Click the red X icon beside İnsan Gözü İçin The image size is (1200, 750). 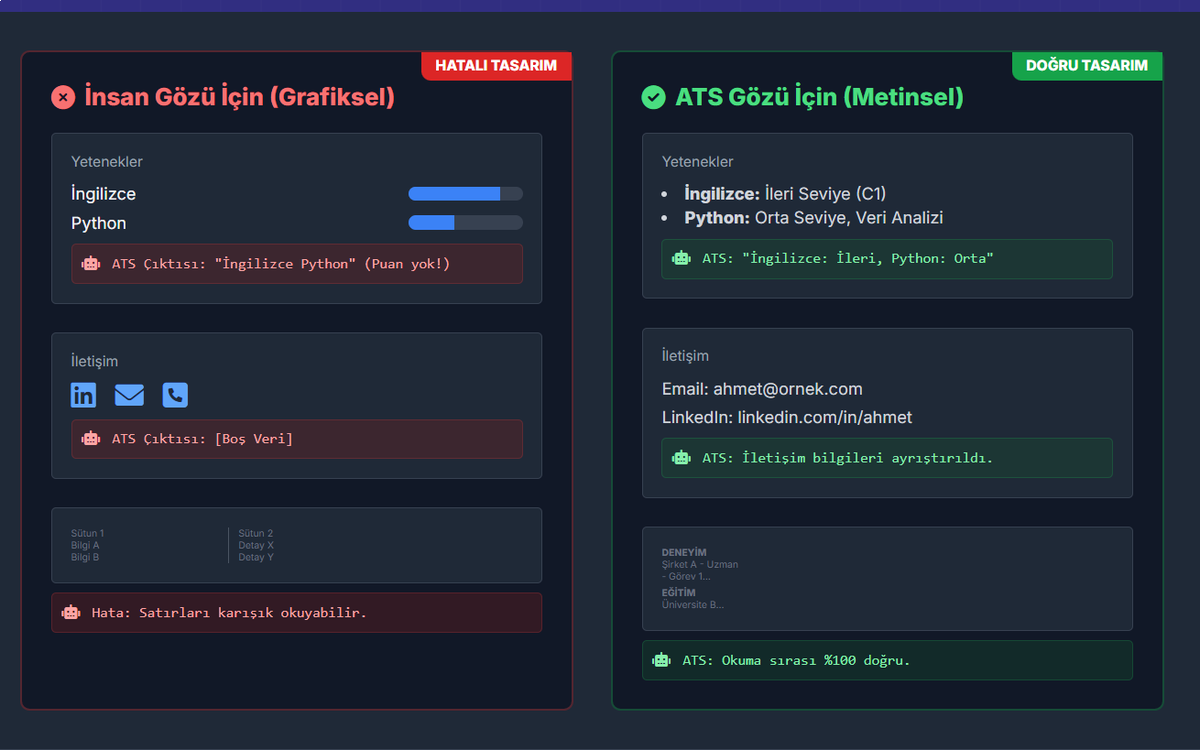pos(63,97)
